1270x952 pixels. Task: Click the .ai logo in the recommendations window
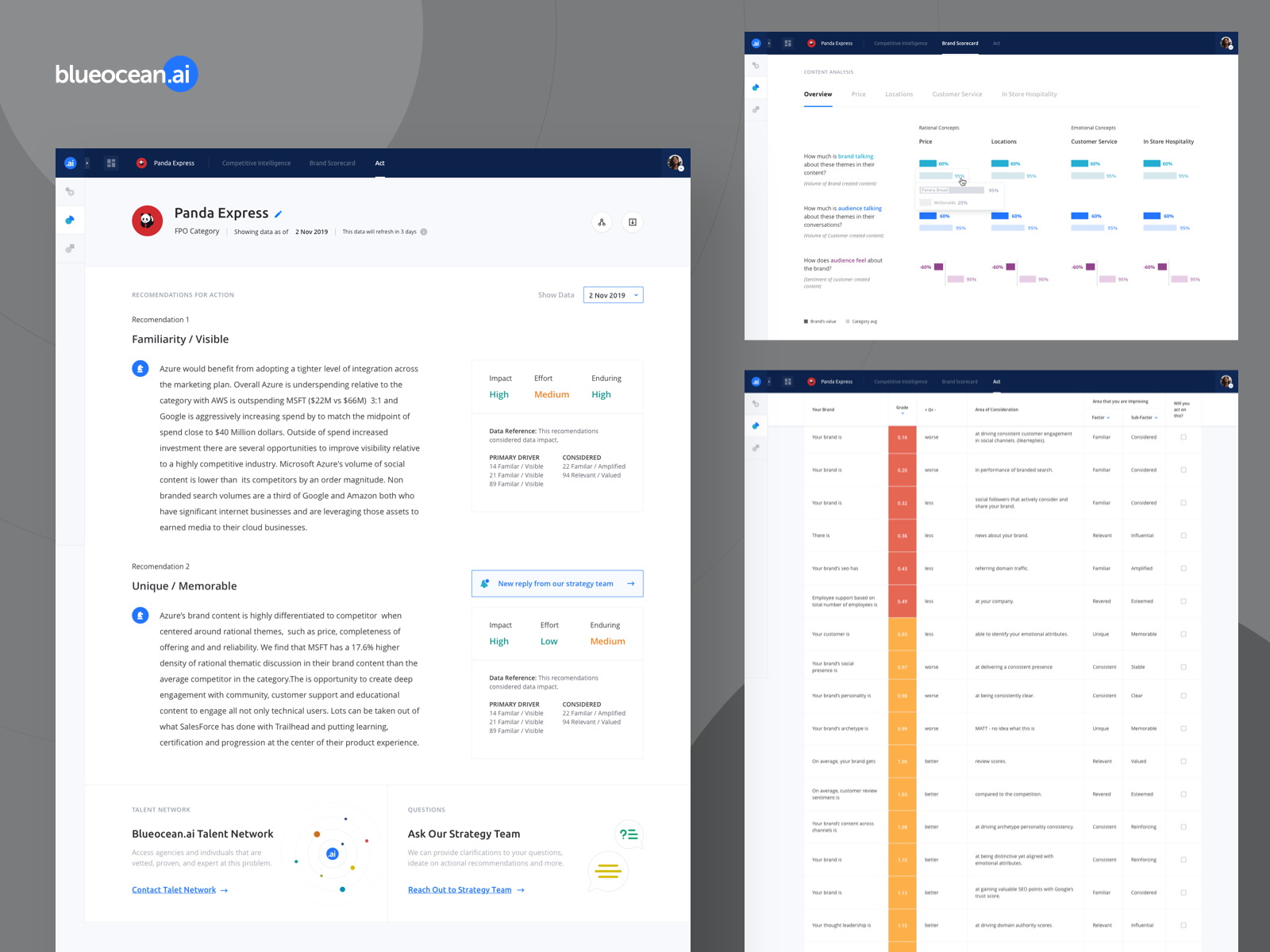(70, 163)
